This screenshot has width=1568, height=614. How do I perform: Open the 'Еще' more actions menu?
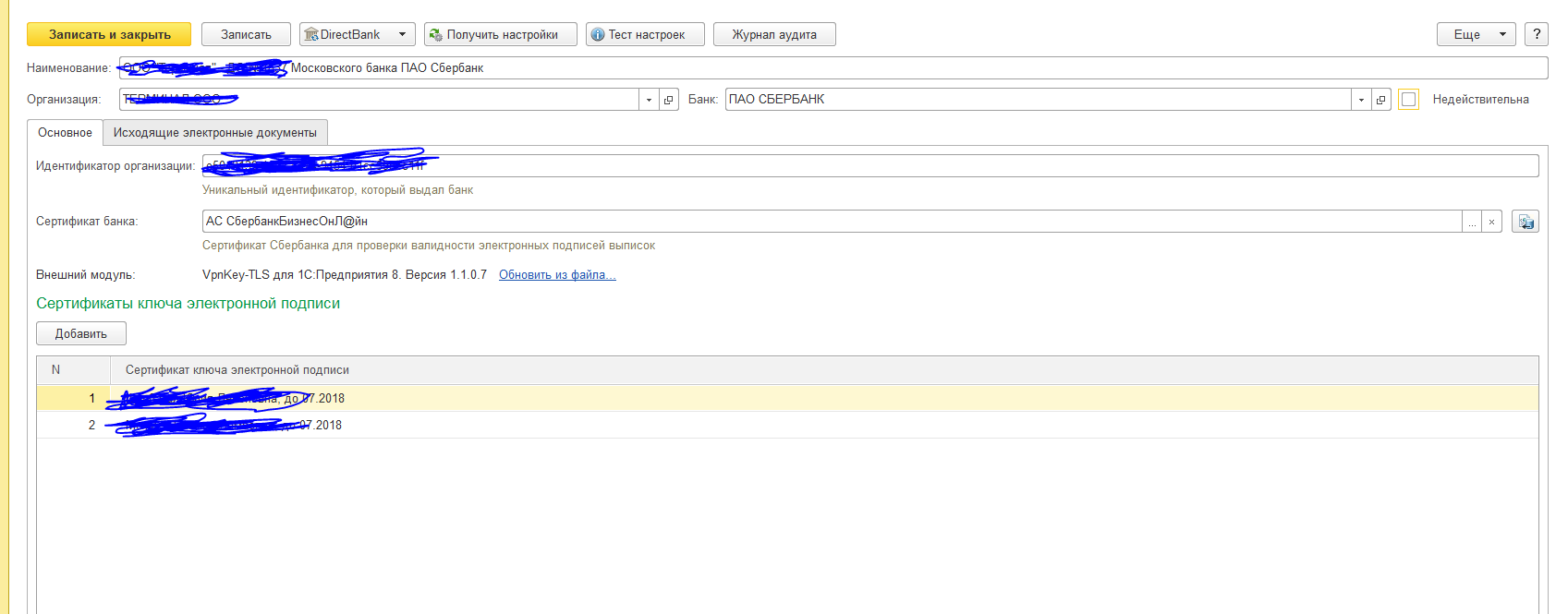(1476, 34)
